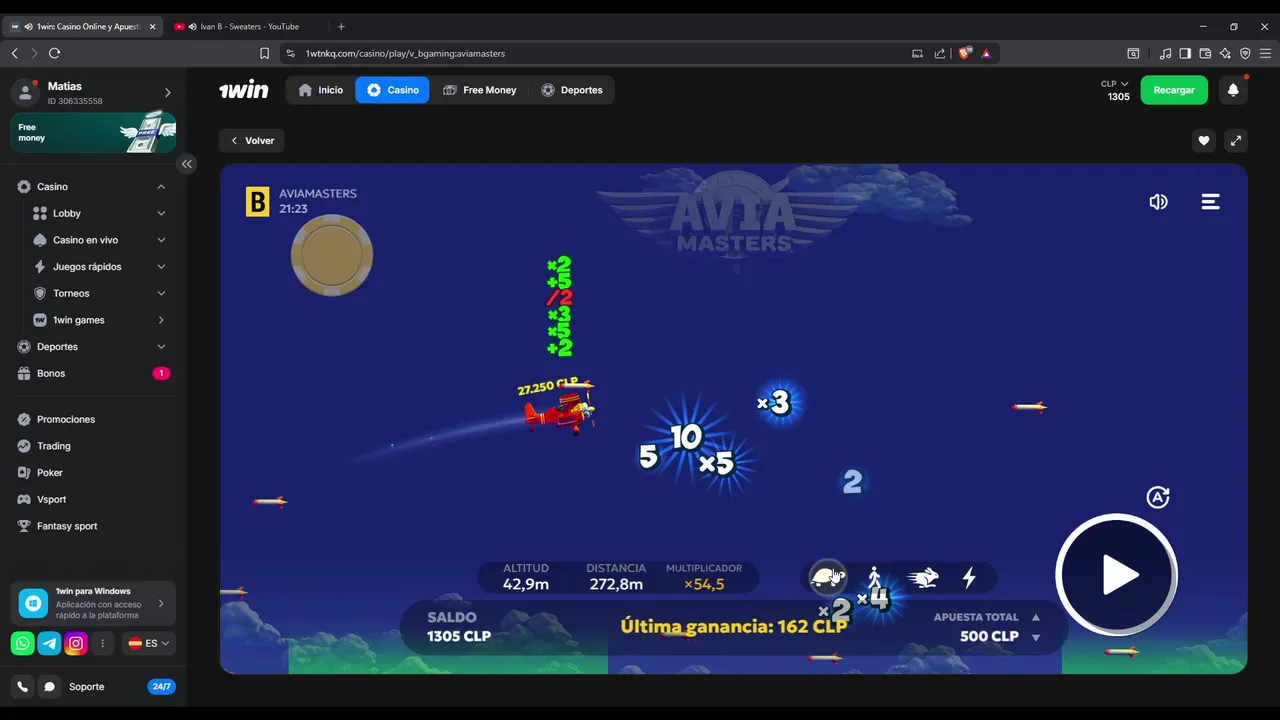Click the browser address bar URL

[405, 53]
